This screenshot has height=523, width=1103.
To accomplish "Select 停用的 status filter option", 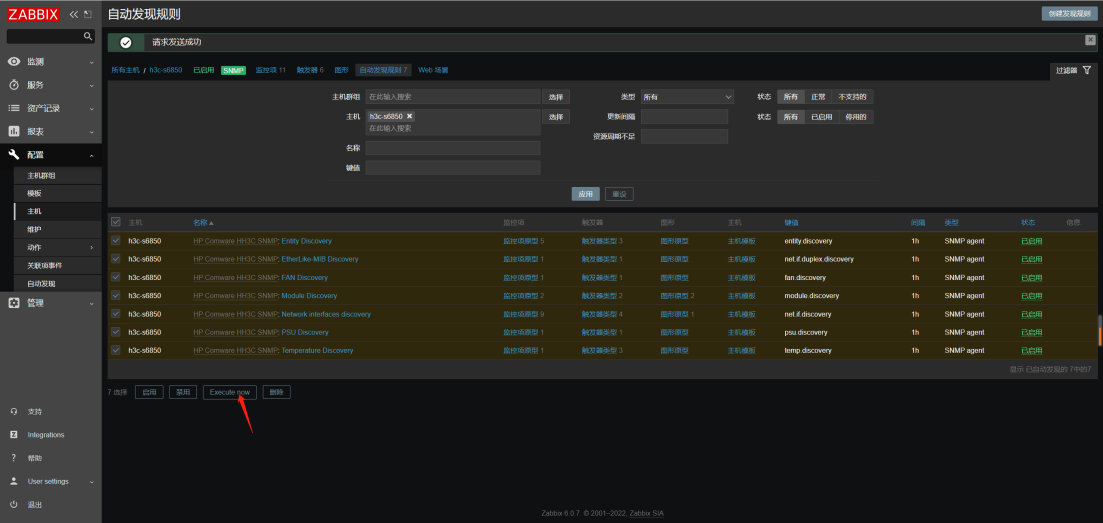I will click(855, 117).
